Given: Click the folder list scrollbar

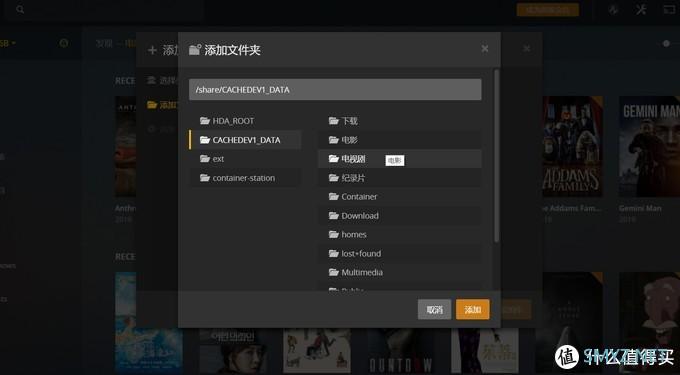Looking at the screenshot, I should point(496,156).
